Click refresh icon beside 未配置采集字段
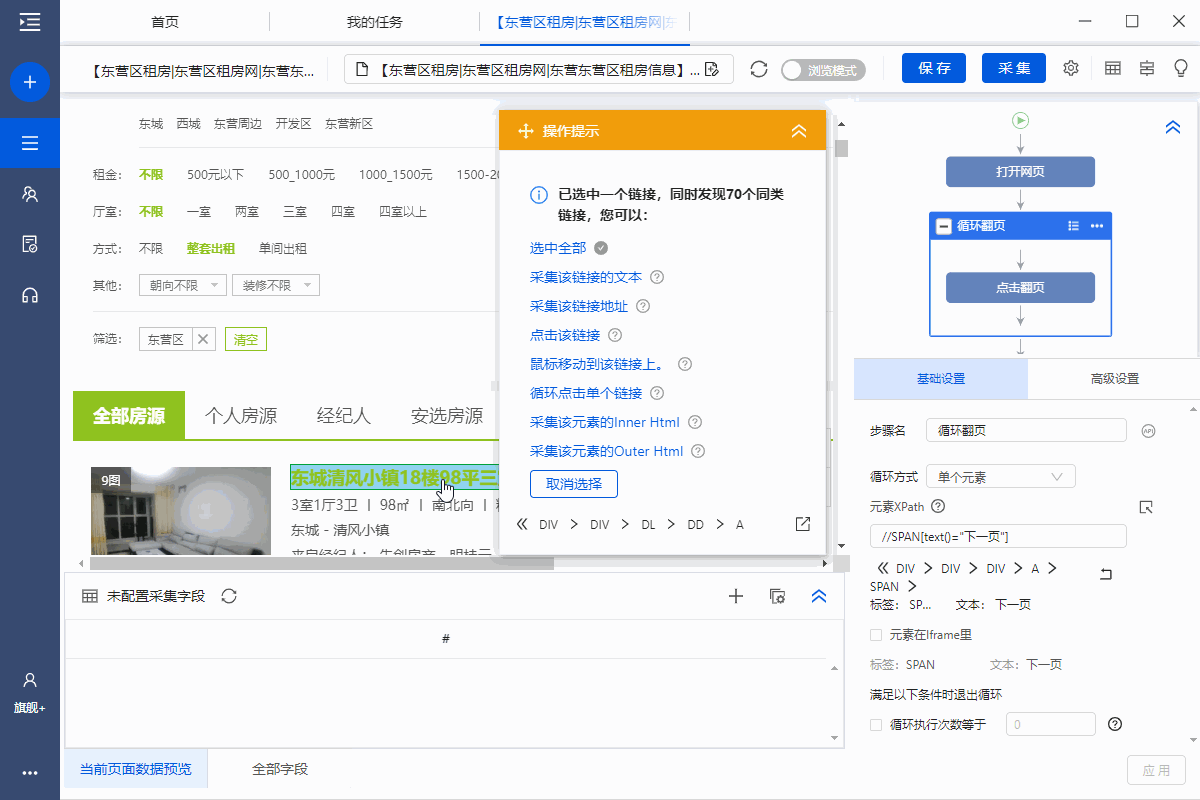 [229, 596]
